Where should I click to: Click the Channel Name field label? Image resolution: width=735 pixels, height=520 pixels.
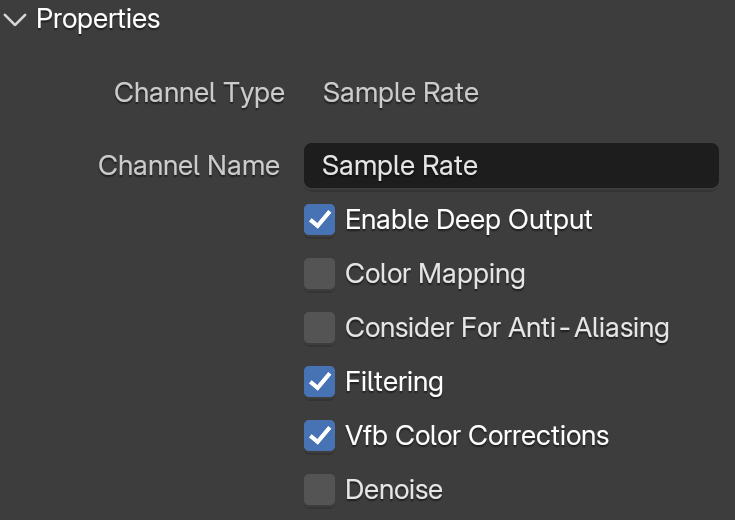click(189, 166)
